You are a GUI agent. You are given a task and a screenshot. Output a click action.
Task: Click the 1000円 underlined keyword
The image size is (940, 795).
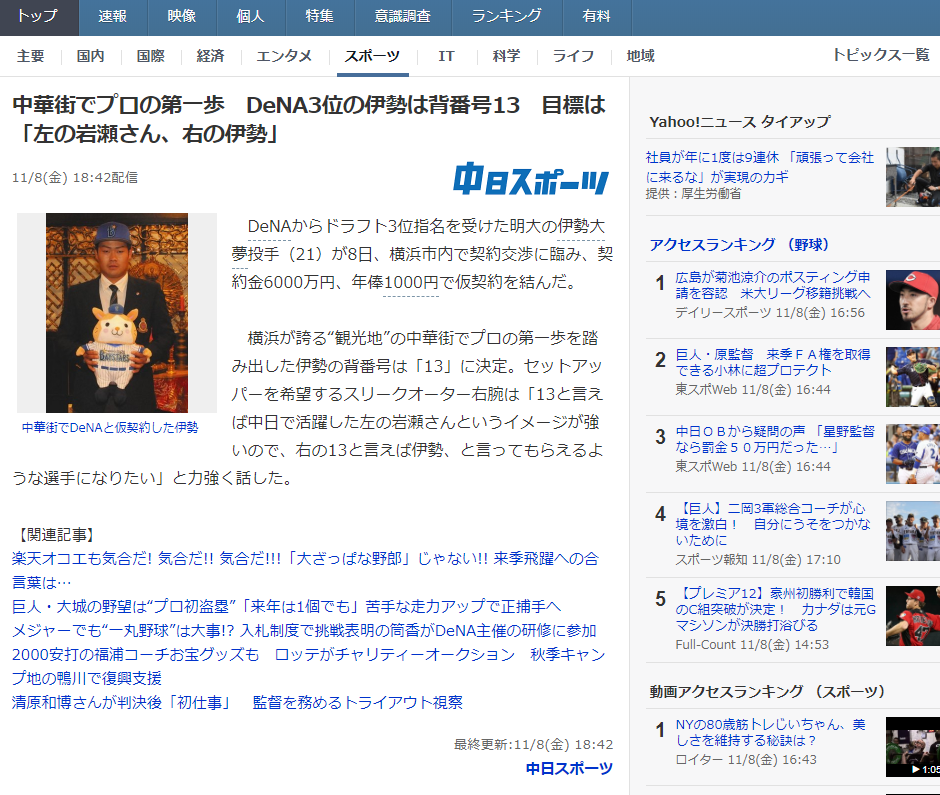[x=411, y=282]
